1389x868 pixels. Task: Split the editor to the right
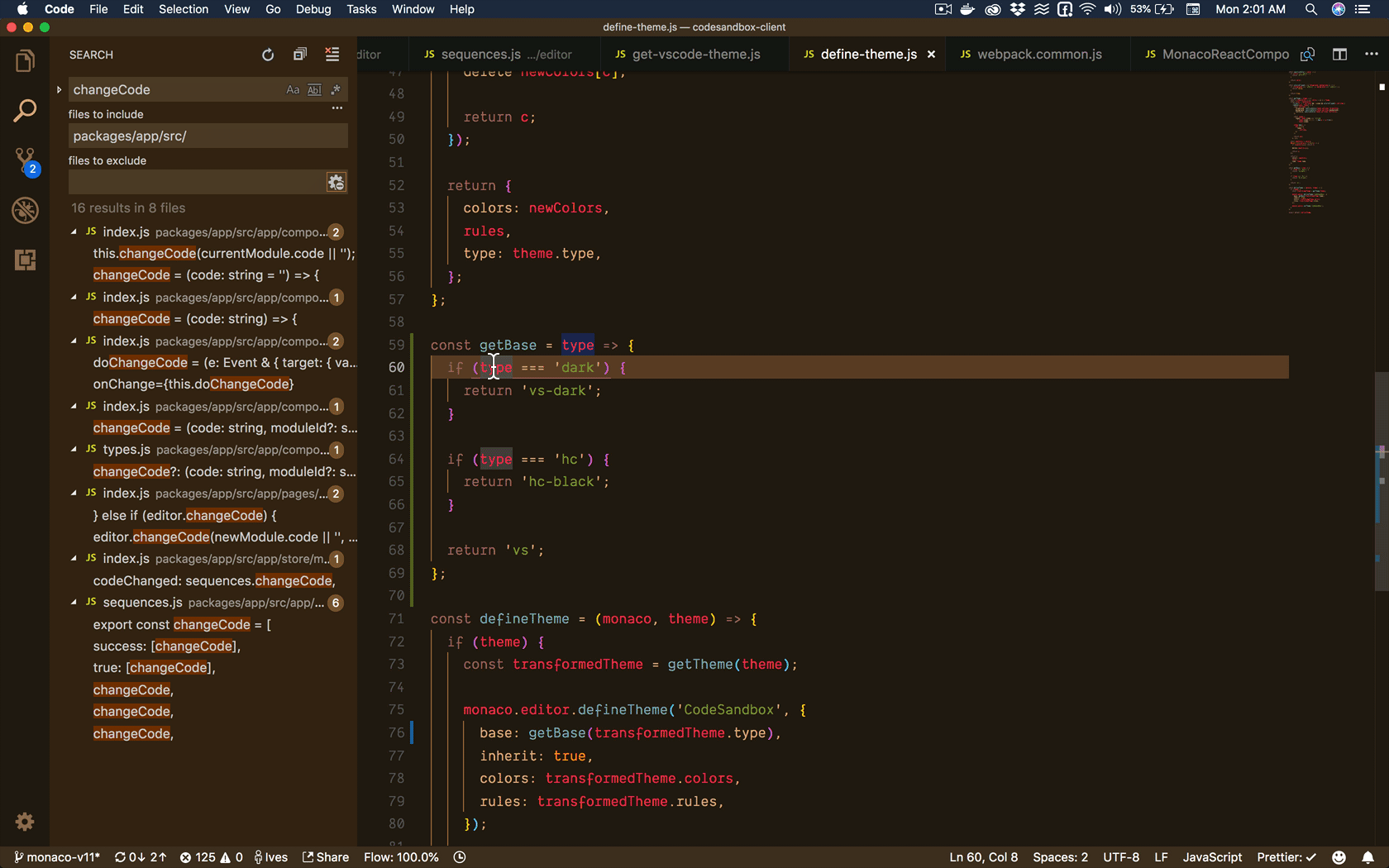[1339, 55]
